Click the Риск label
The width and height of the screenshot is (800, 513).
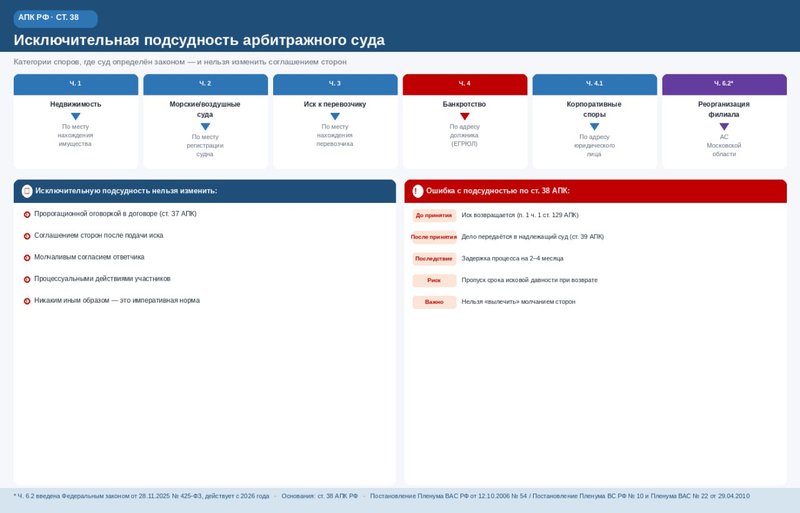[434, 280]
